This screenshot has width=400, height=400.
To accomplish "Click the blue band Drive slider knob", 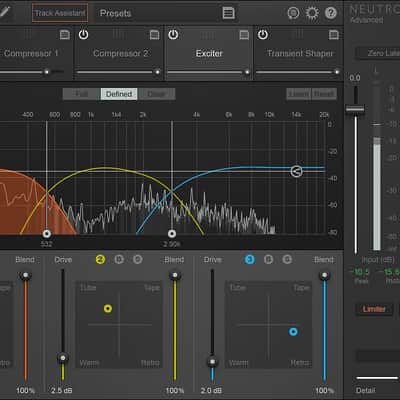I will [x=212, y=362].
